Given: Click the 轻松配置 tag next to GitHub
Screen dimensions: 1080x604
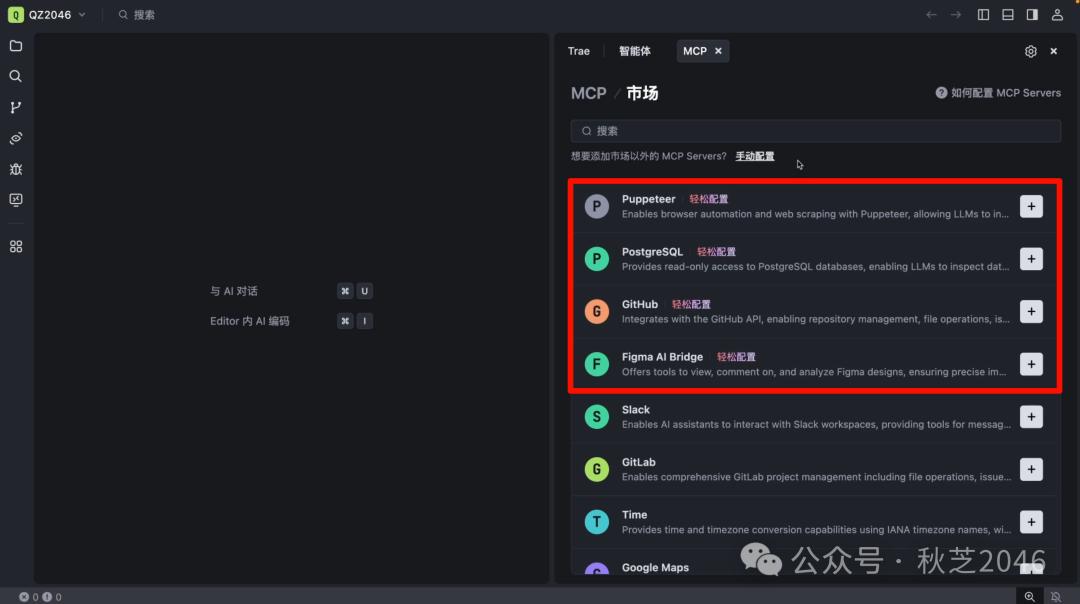Looking at the screenshot, I should pos(691,304).
